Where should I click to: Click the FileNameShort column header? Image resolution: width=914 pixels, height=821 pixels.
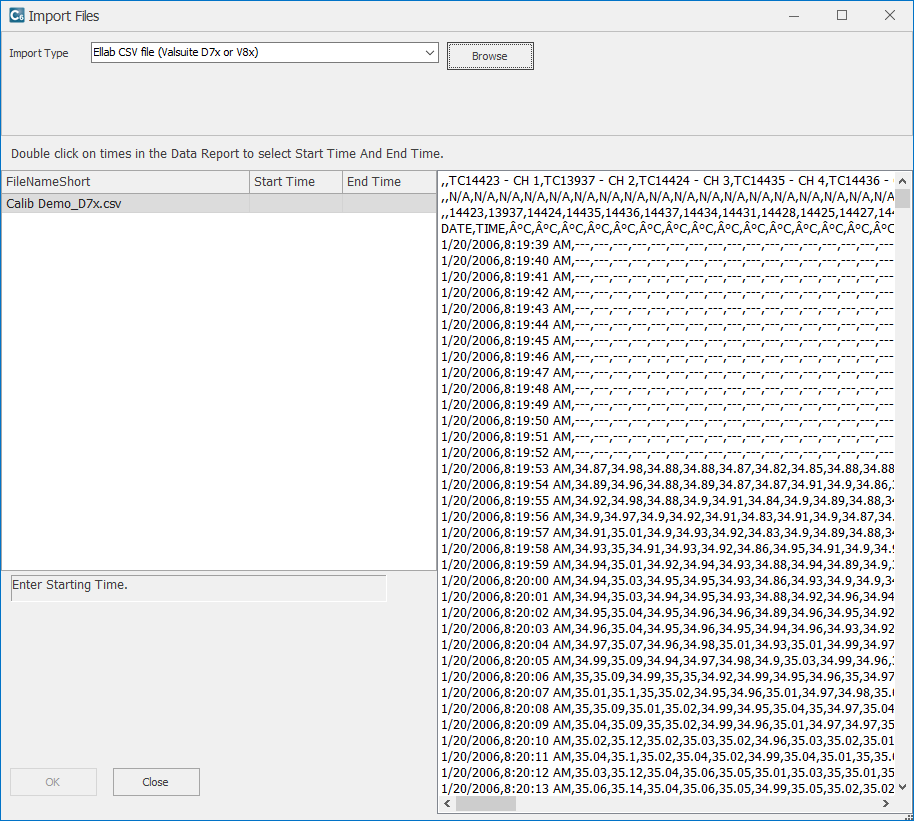click(125, 182)
